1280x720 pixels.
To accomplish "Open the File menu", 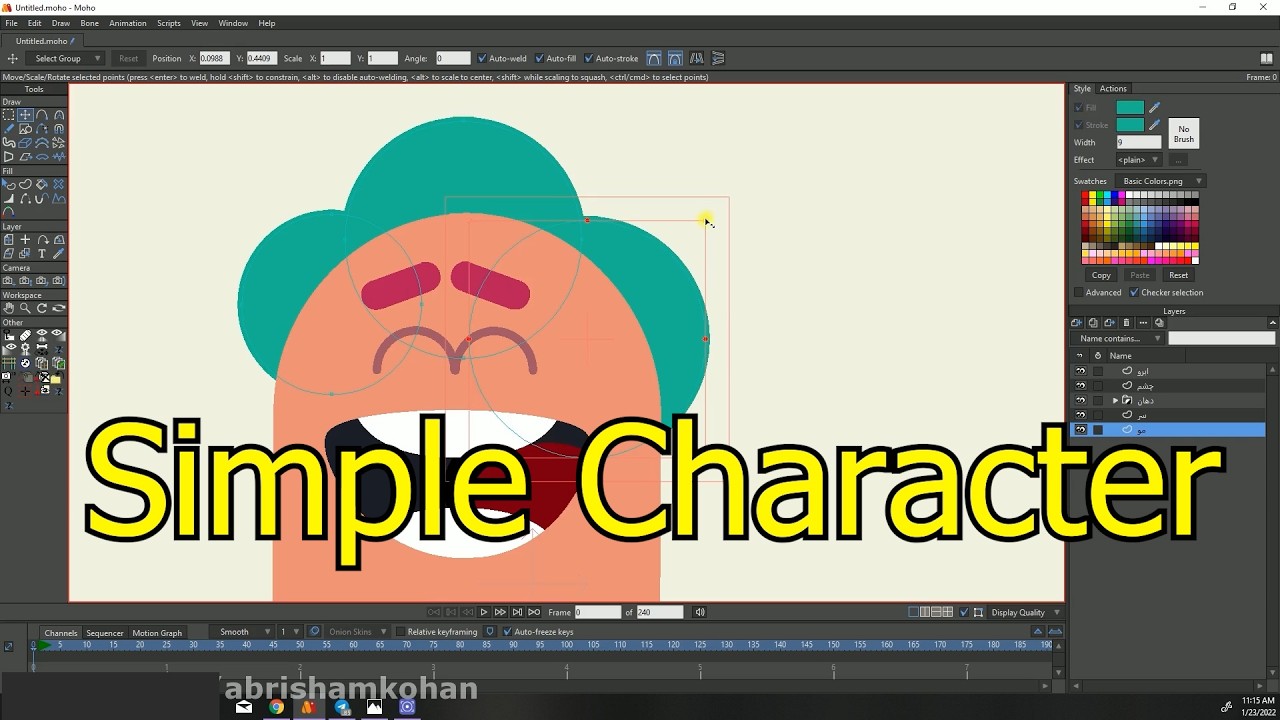I will (x=11, y=23).
